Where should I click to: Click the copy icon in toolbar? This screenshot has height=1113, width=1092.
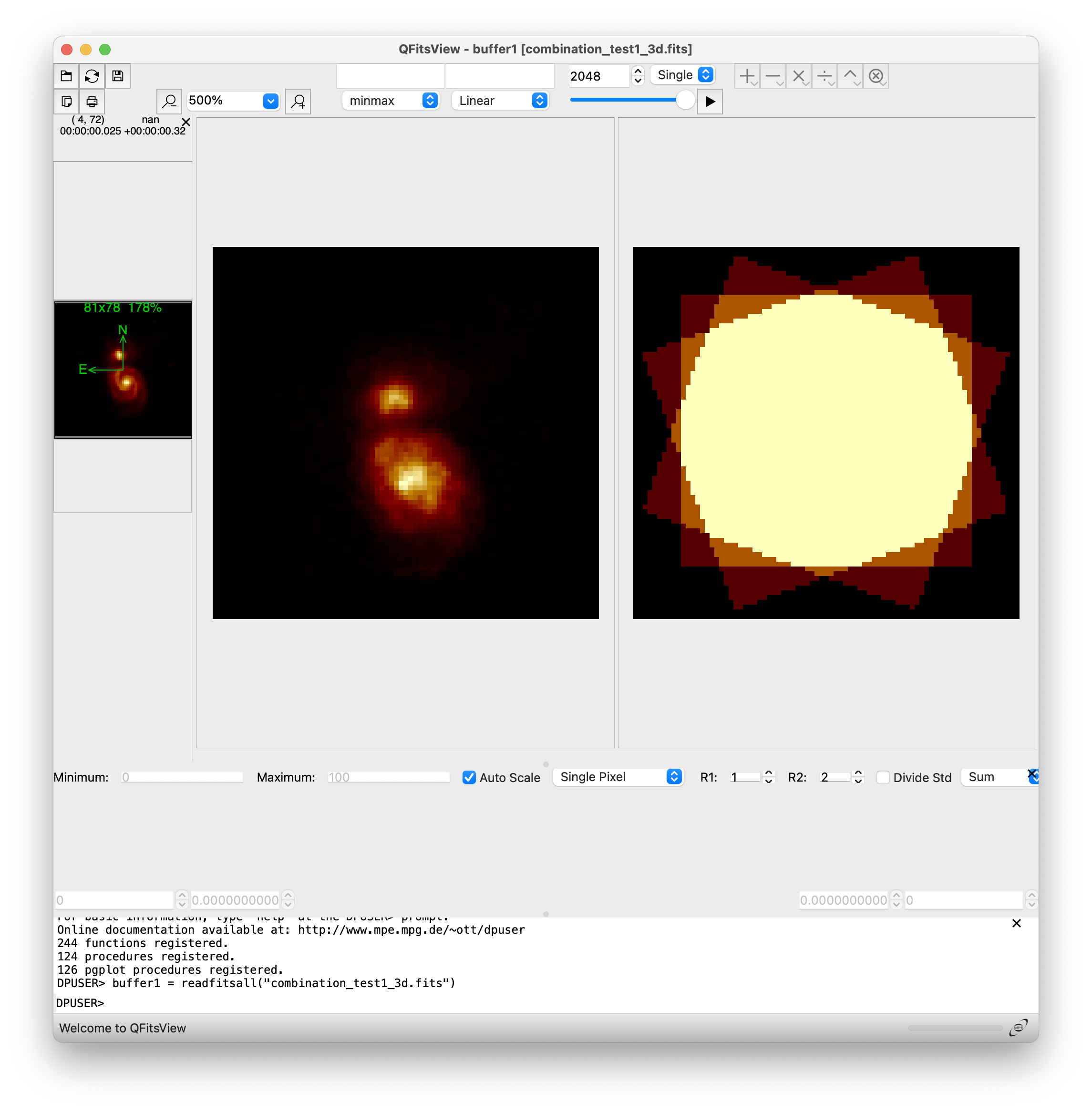point(67,102)
